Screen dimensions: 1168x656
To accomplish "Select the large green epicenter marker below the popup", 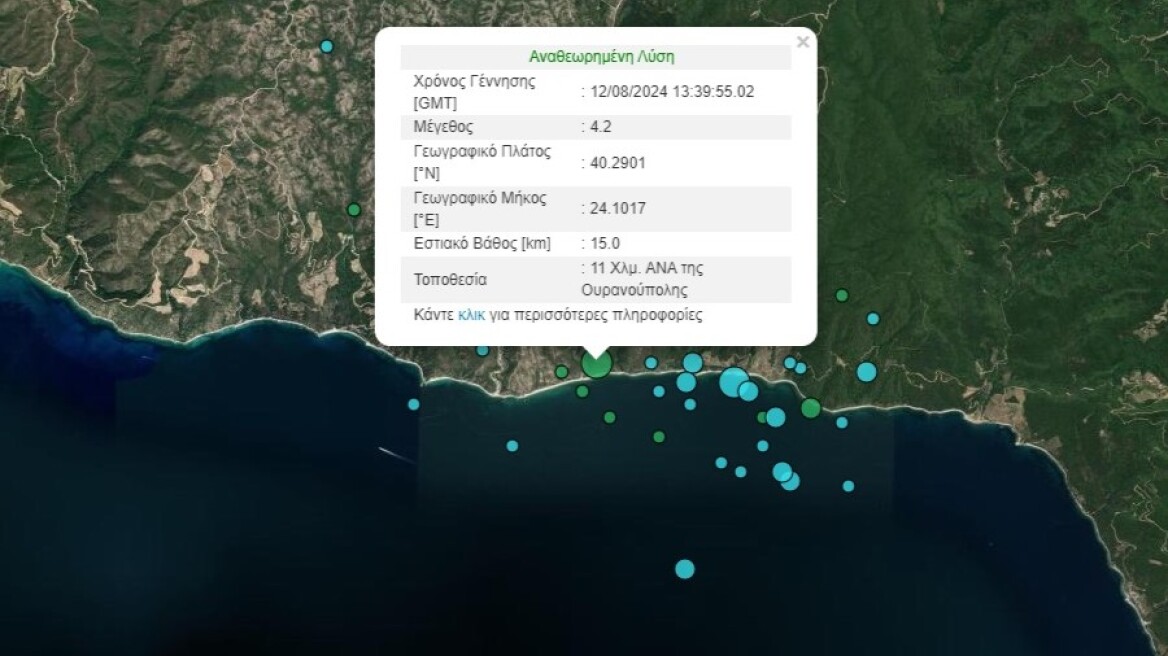I will pyautogui.click(x=597, y=365).
